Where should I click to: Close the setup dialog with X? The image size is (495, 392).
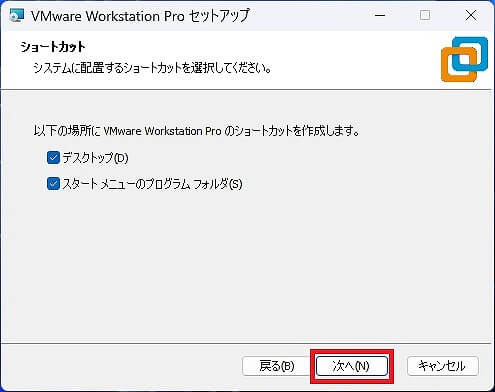coord(471,15)
